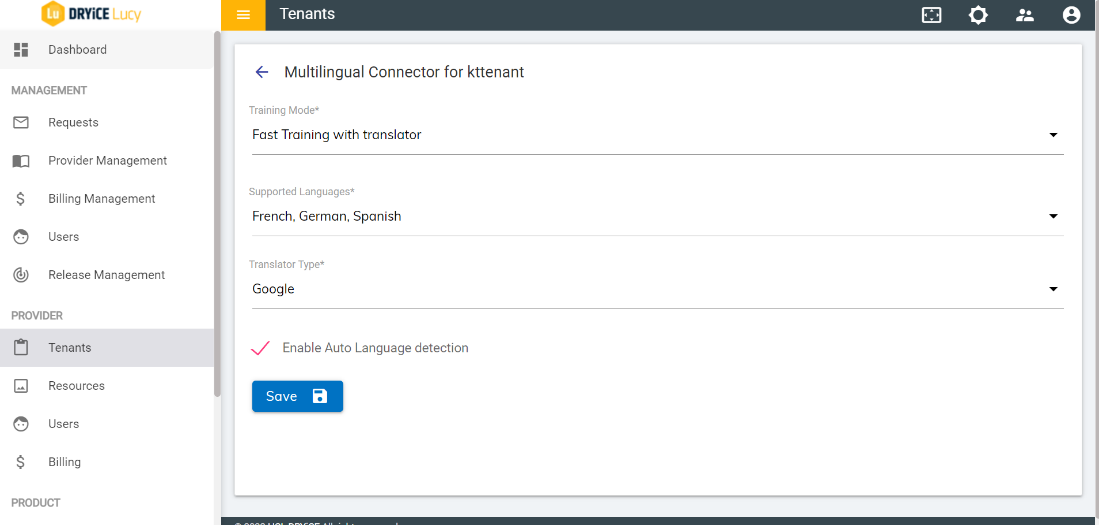
Task: Go back using the left arrow icon
Action: coord(262,72)
